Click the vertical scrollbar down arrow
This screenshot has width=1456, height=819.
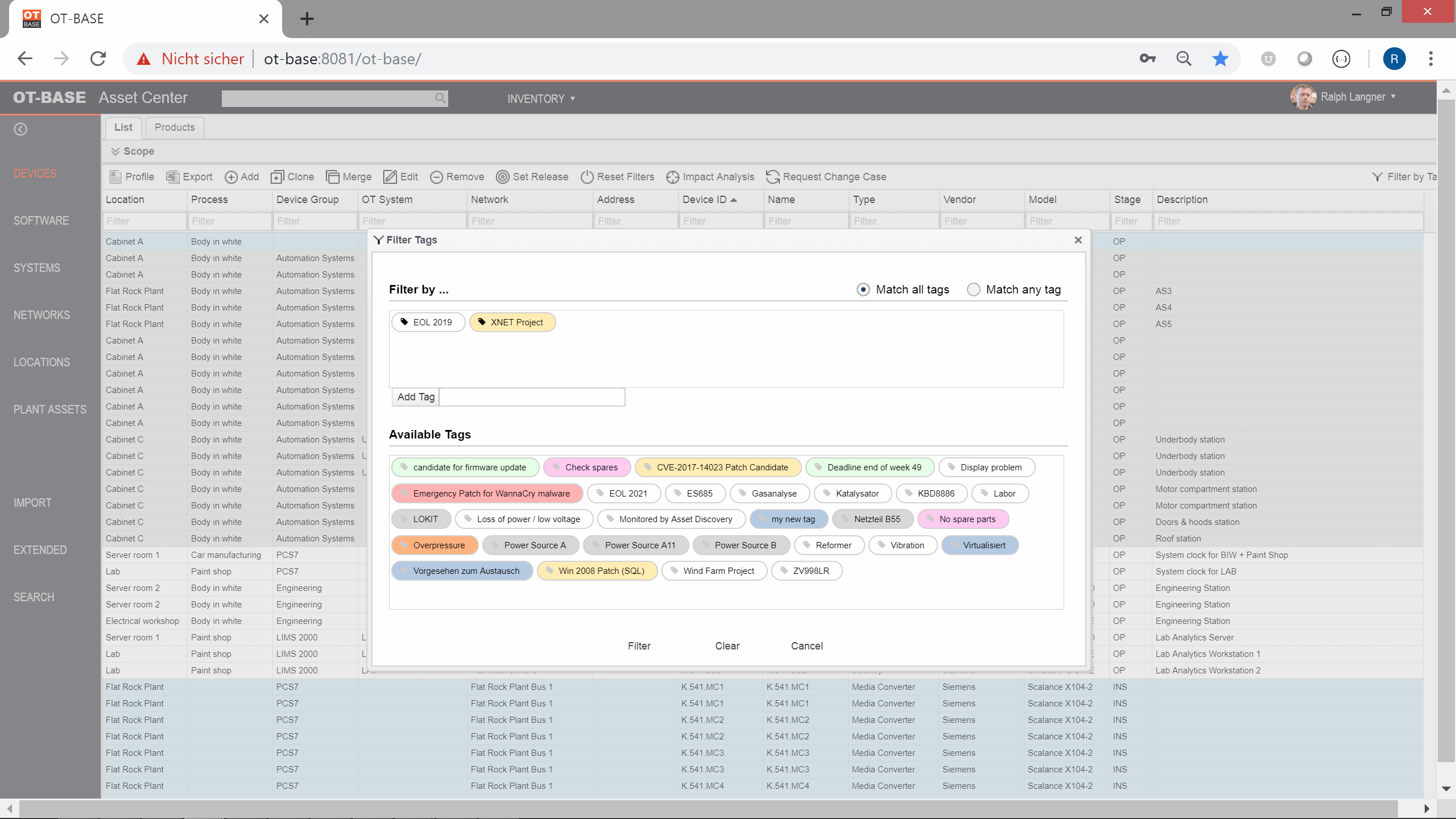(1446, 789)
